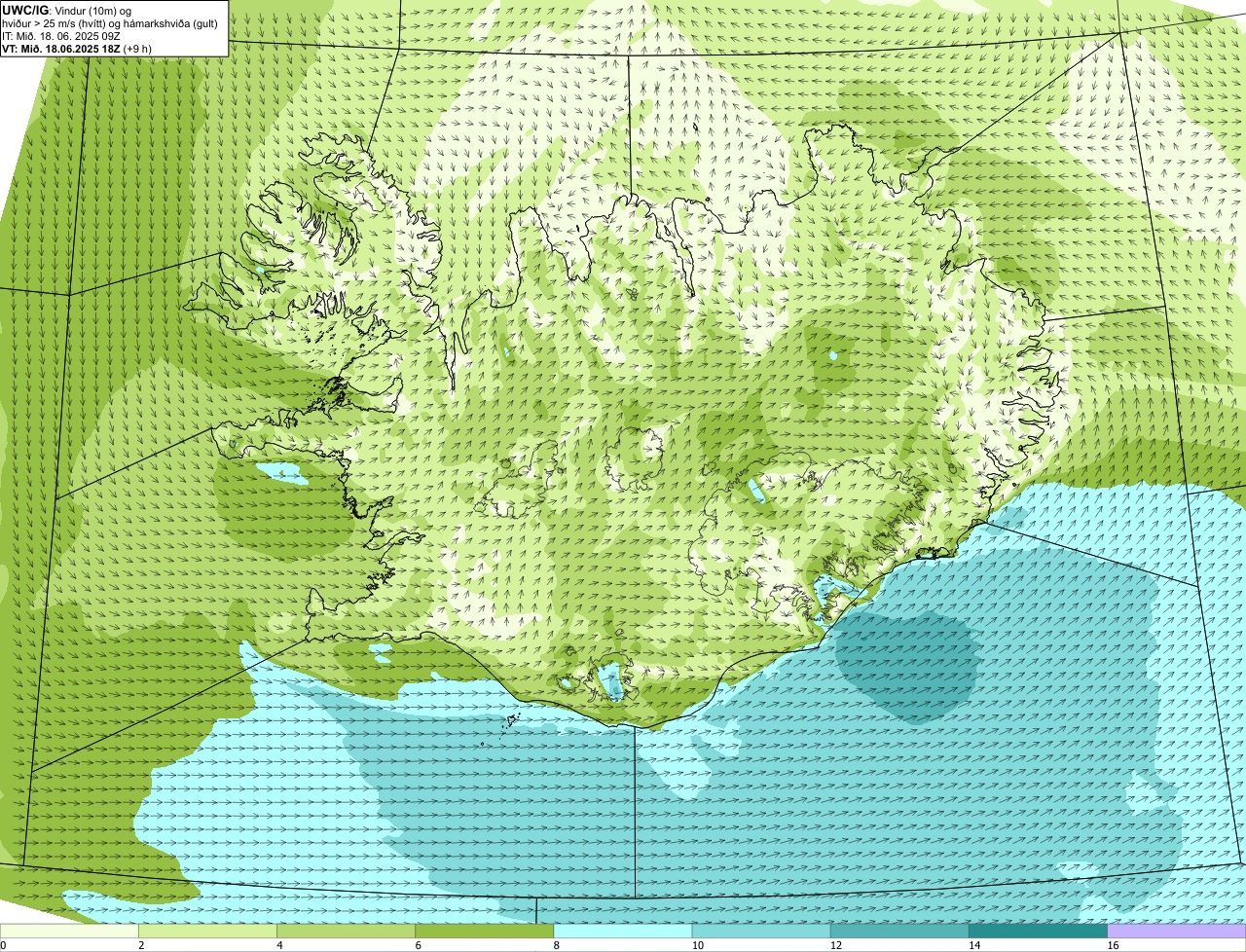Click the legend tick label "4"
Screen dimensions: 1246x952
(x=279, y=945)
